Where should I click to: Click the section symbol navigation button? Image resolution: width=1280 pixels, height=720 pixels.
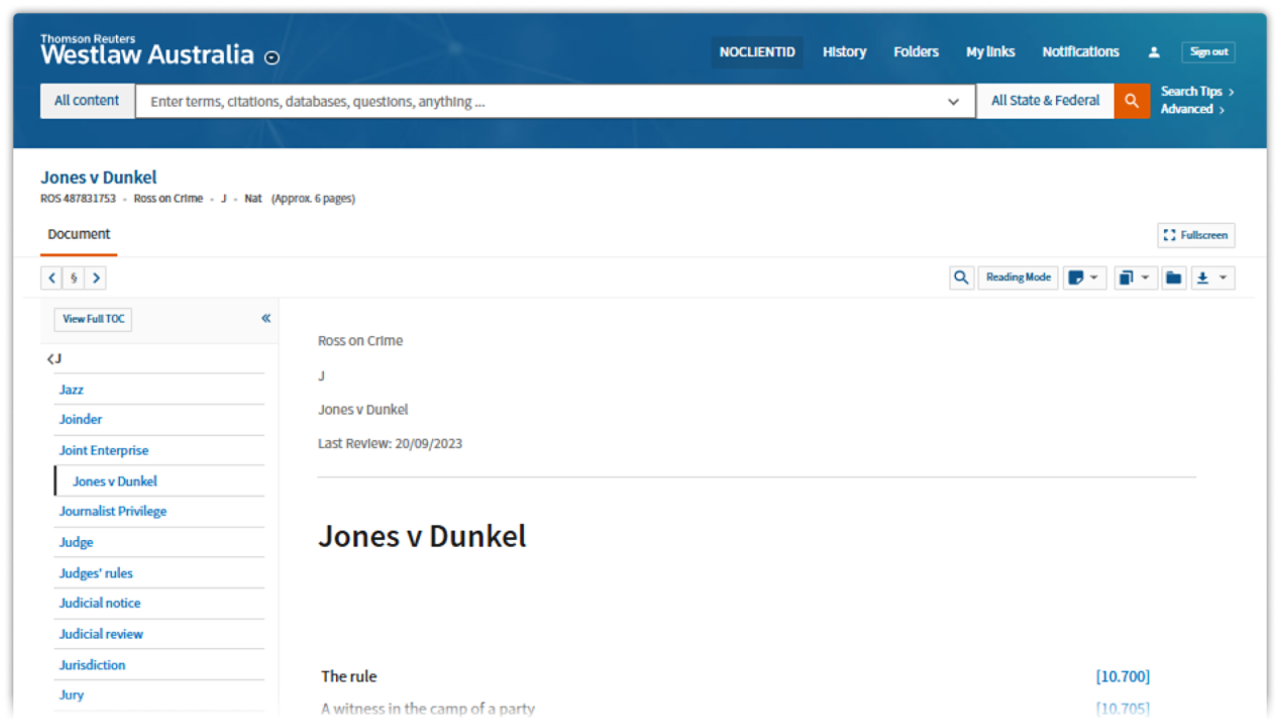click(74, 278)
